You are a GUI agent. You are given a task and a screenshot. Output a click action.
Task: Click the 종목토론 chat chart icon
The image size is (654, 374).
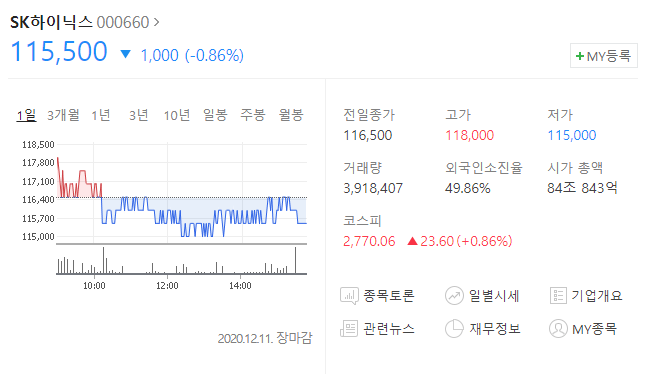[x=349, y=296]
